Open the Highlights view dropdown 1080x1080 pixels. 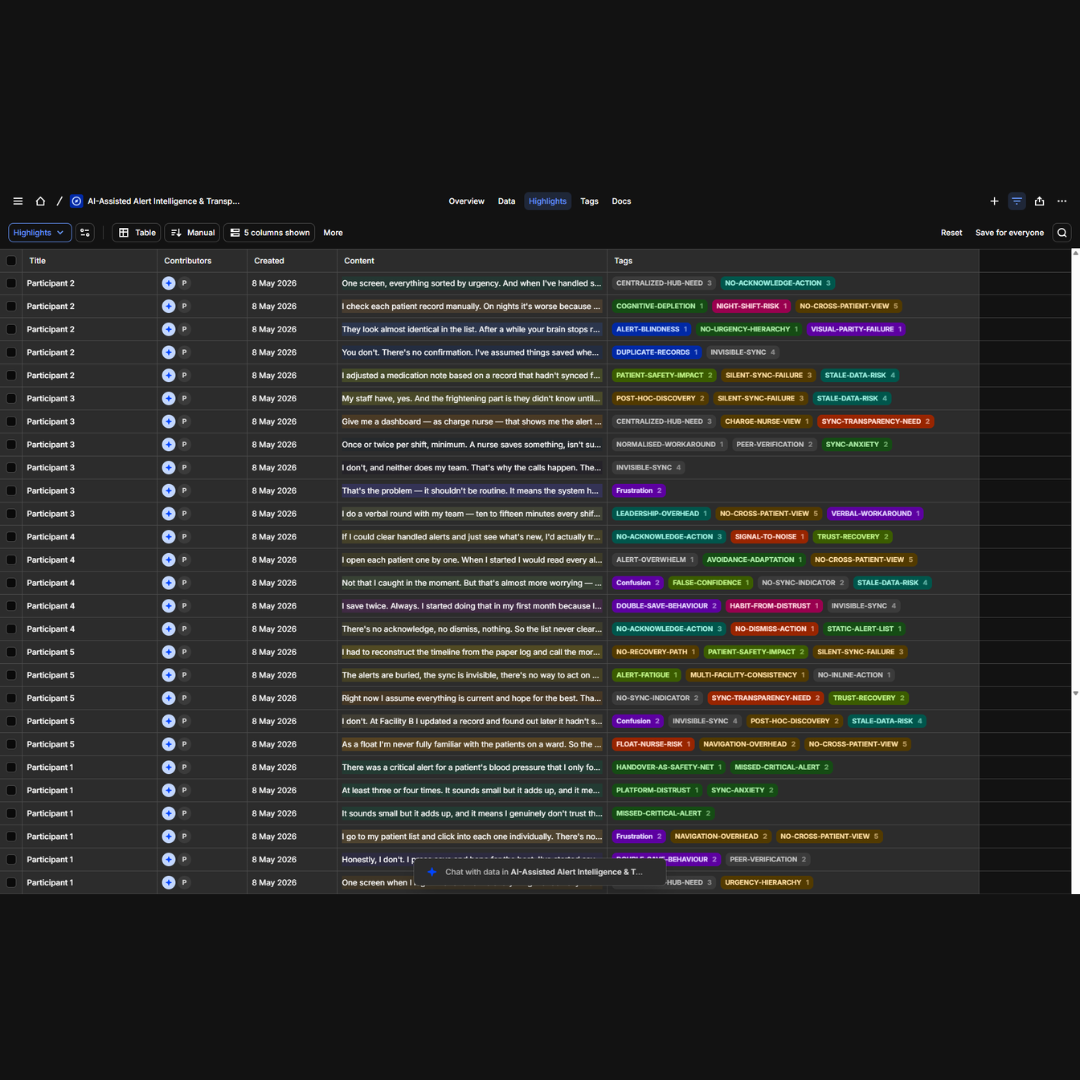tap(39, 233)
